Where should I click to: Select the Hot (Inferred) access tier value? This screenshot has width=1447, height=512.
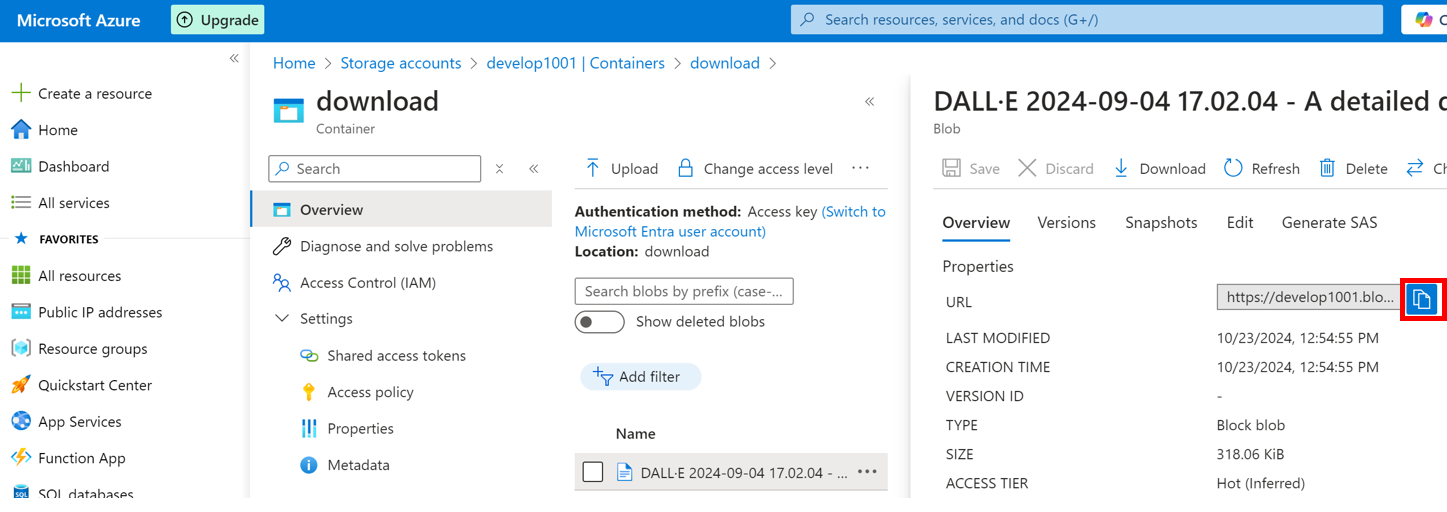coord(1261,483)
